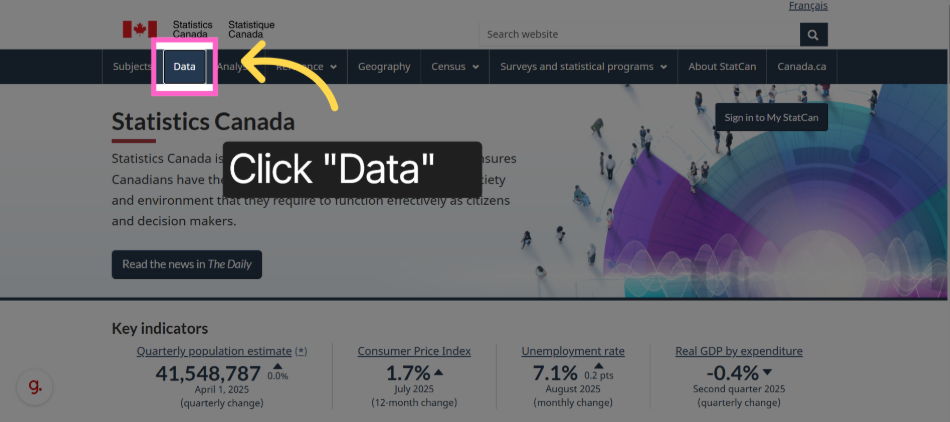Open the Data menu item
The width and height of the screenshot is (950, 422).
(184, 67)
